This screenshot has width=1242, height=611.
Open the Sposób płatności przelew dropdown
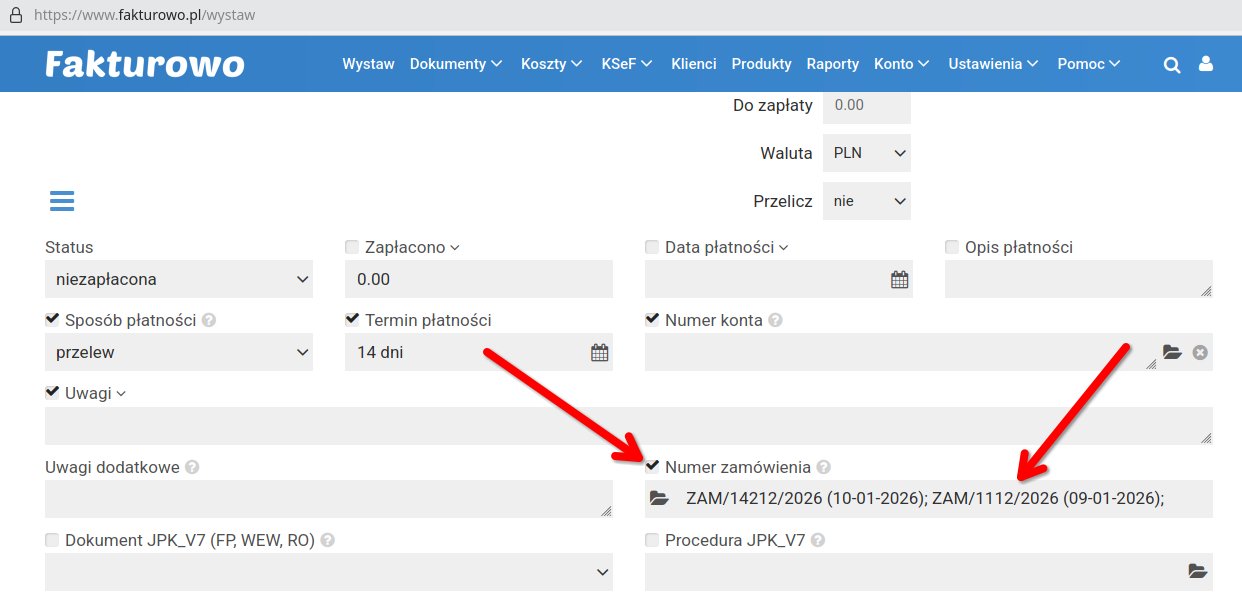[178, 352]
